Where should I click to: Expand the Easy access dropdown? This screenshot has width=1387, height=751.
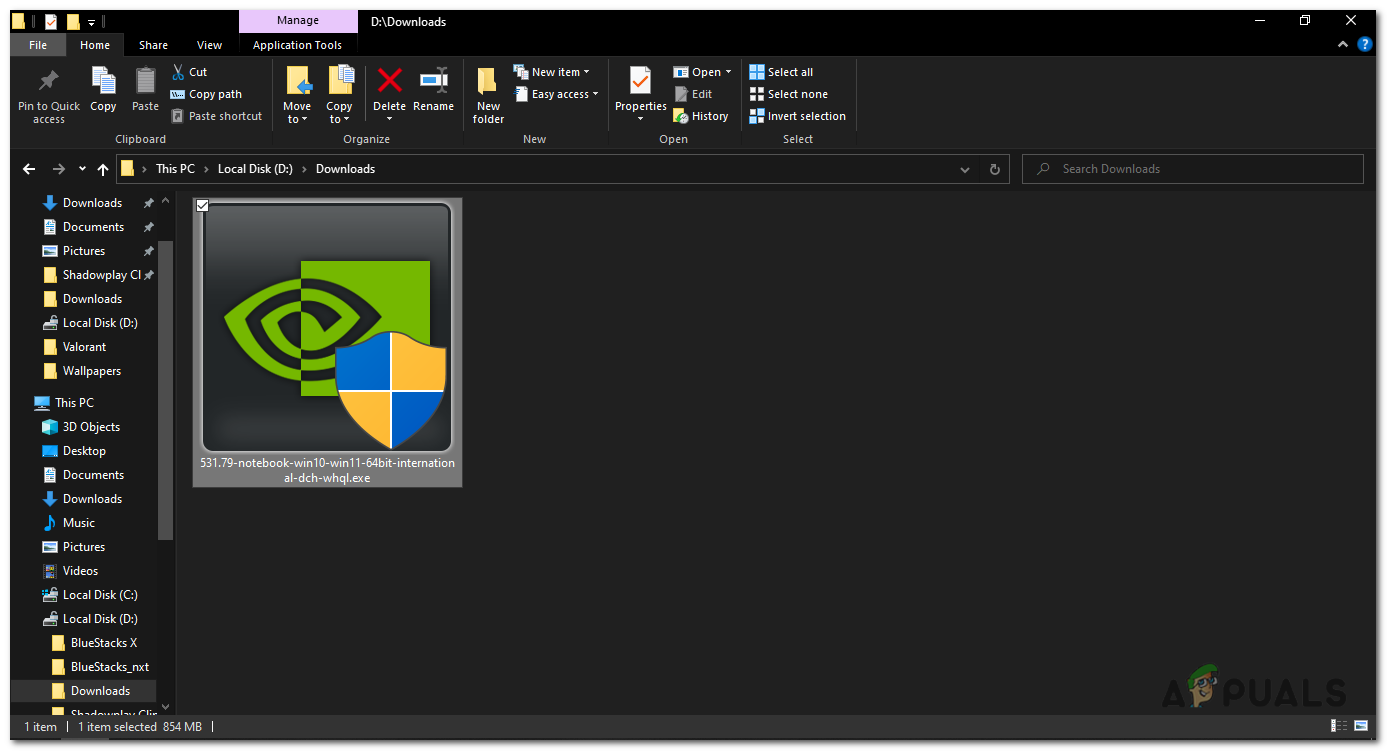point(558,94)
